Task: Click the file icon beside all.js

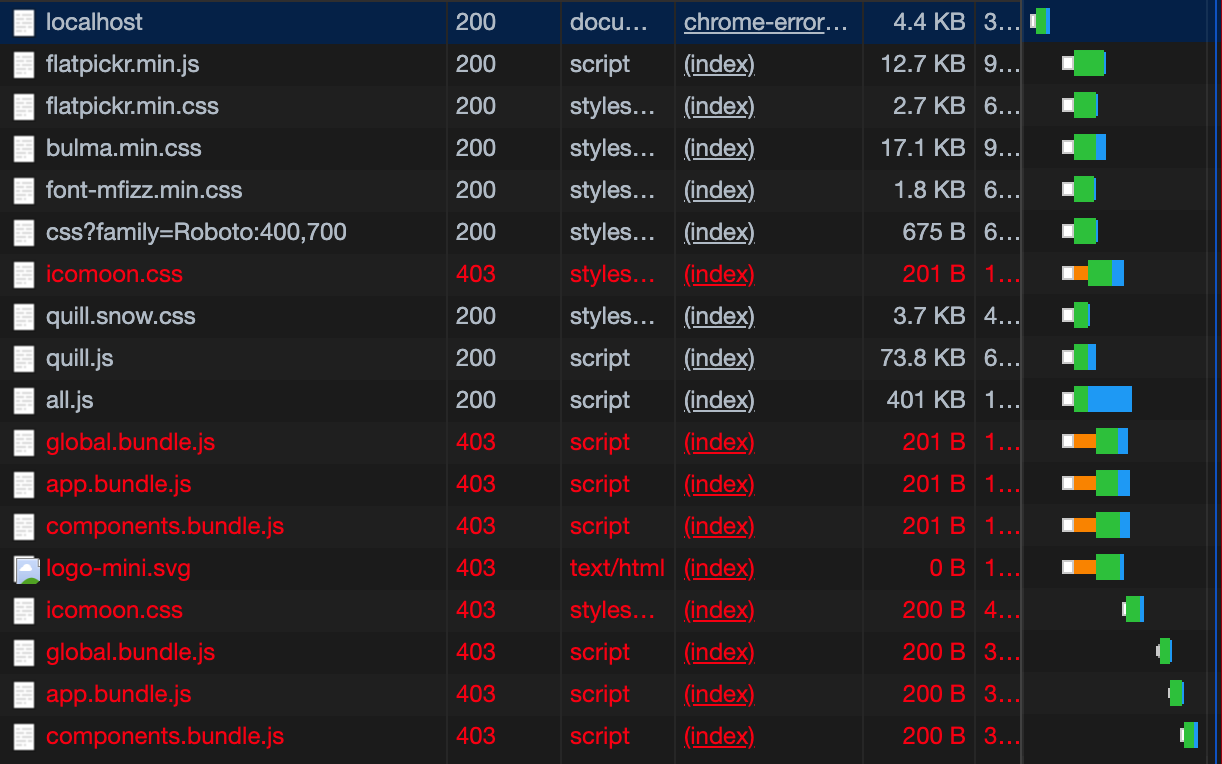Action: click(22, 399)
